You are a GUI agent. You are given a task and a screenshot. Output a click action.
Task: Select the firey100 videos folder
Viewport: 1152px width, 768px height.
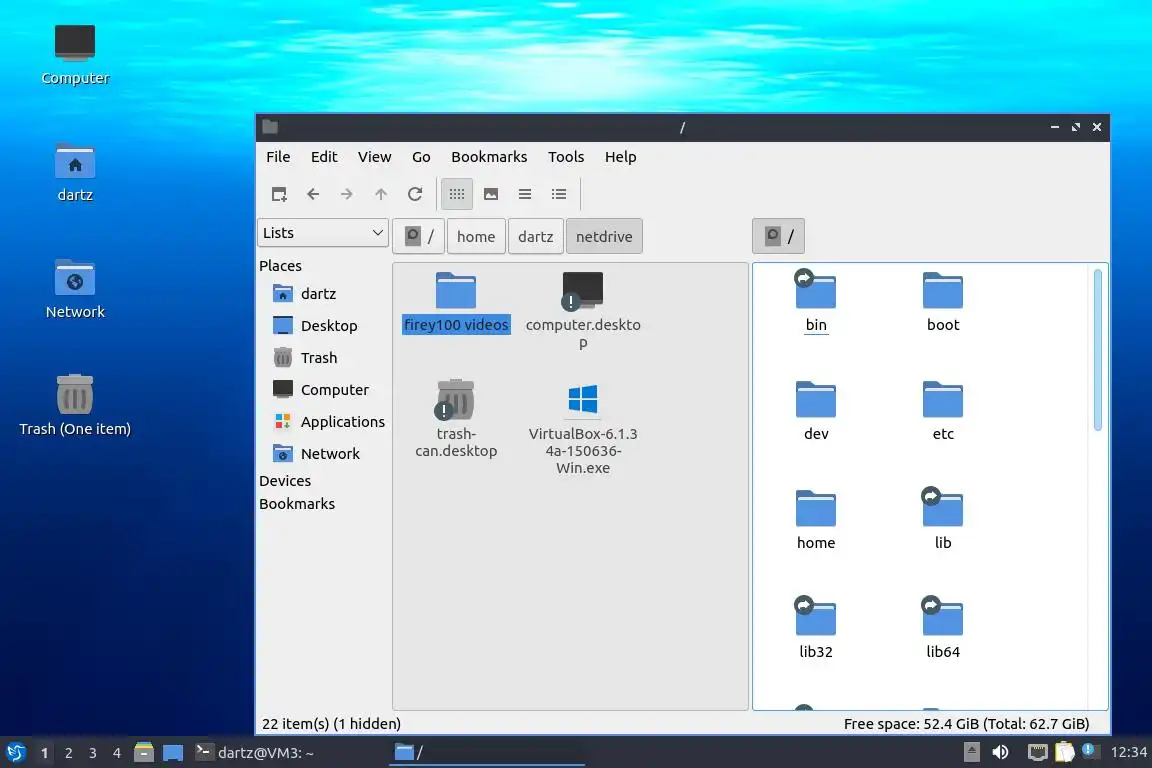[456, 302]
